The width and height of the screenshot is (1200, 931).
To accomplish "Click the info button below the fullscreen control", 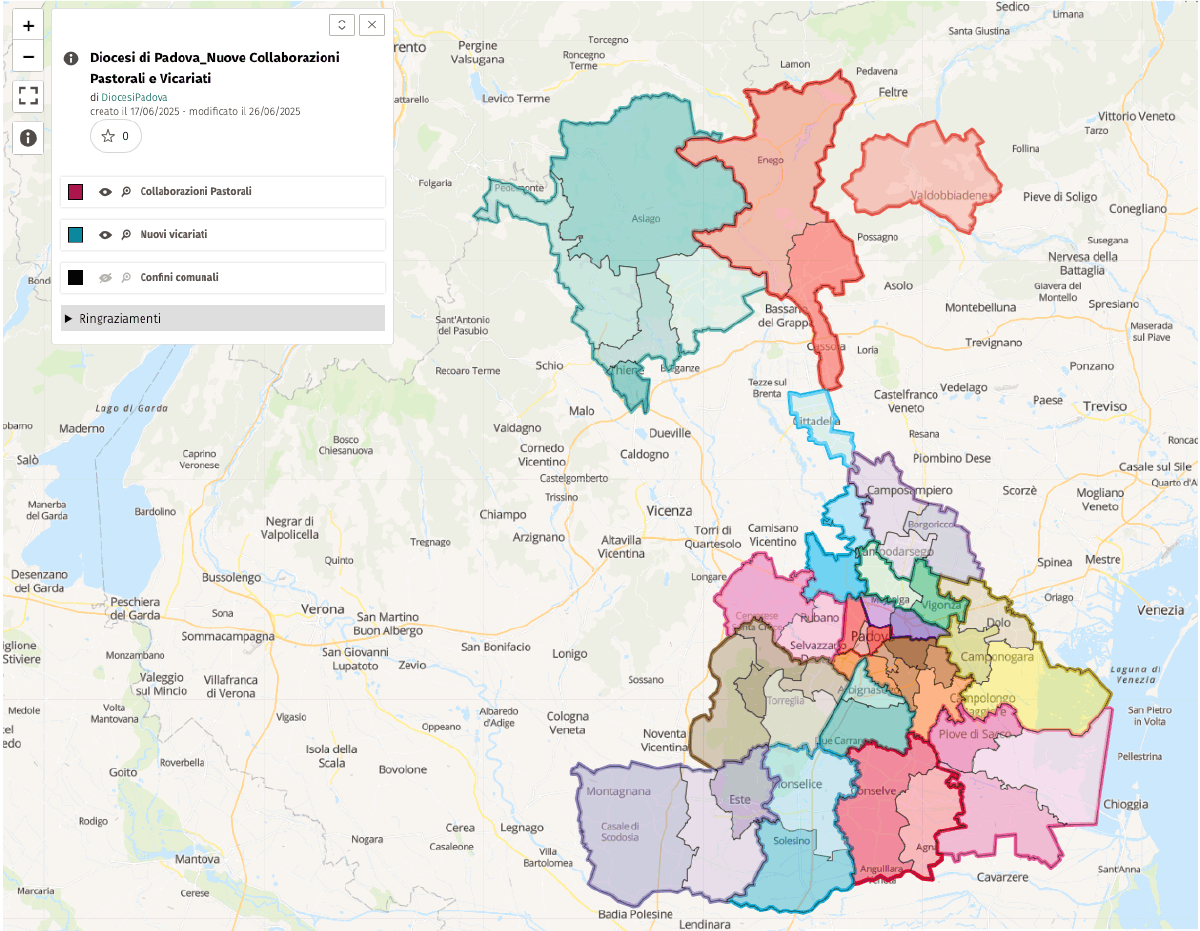I will coord(28,138).
